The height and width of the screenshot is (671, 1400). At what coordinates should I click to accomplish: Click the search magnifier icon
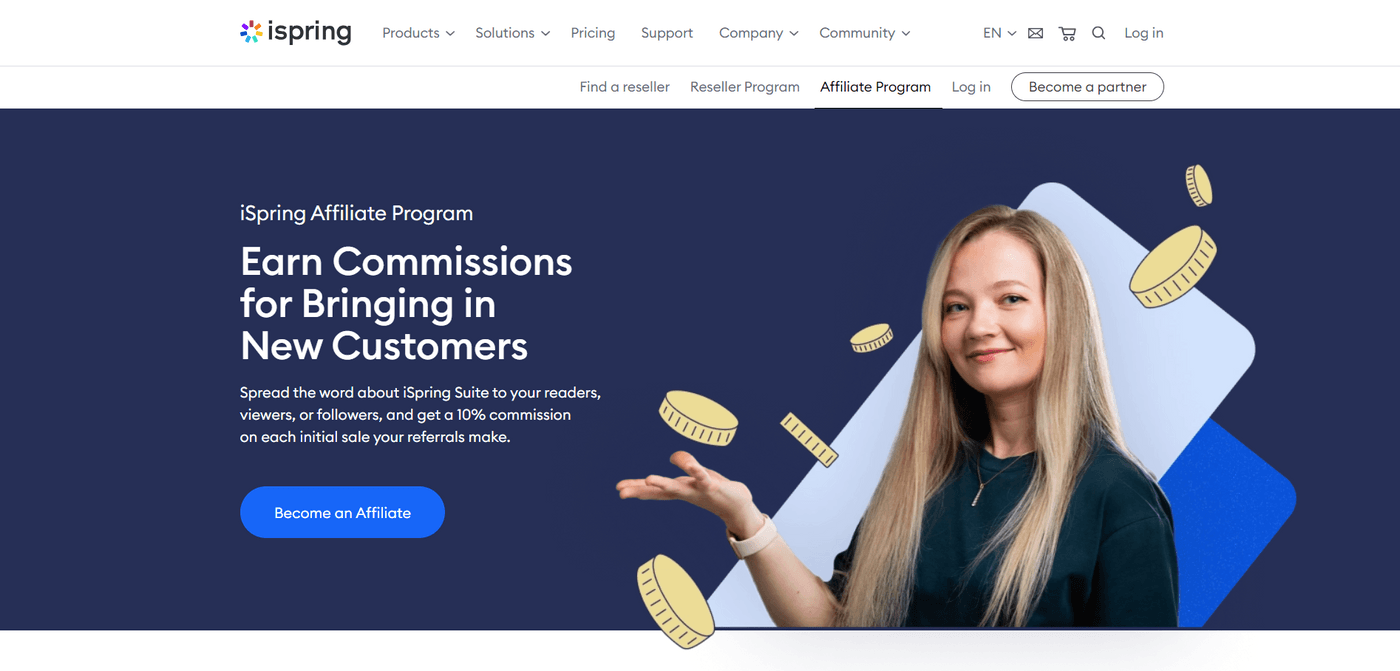coord(1098,33)
